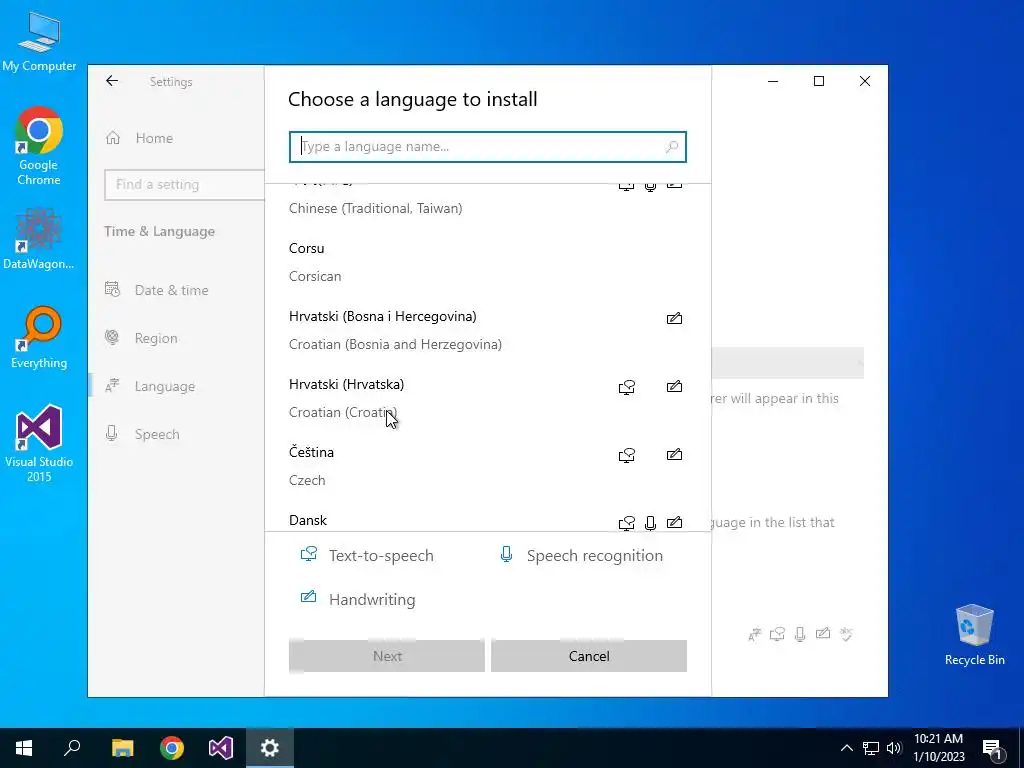Click handwriting icon in Dansk row
The image size is (1024, 768).
(x=674, y=522)
